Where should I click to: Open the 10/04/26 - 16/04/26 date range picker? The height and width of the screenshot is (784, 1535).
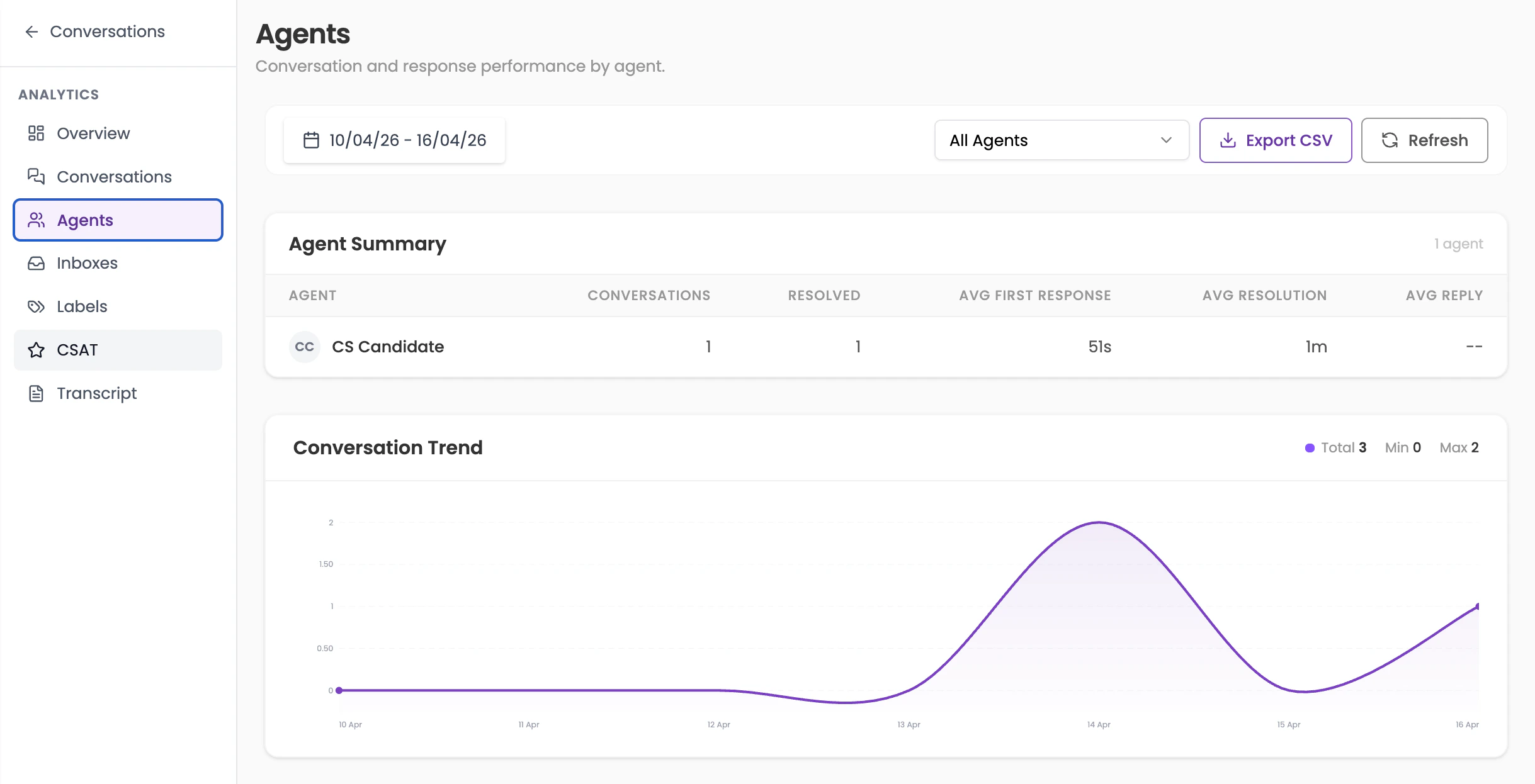394,140
